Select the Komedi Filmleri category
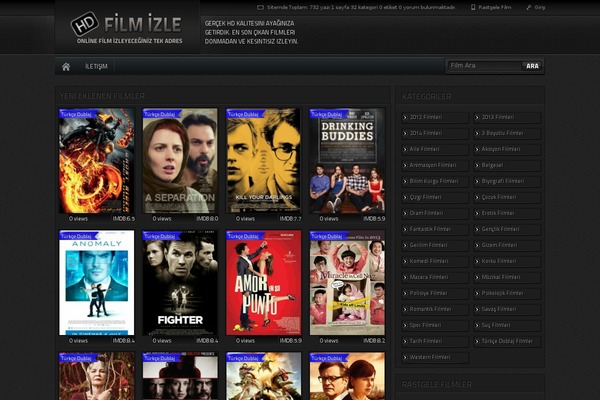Viewport: 600px width, 400px height. pyautogui.click(x=435, y=261)
